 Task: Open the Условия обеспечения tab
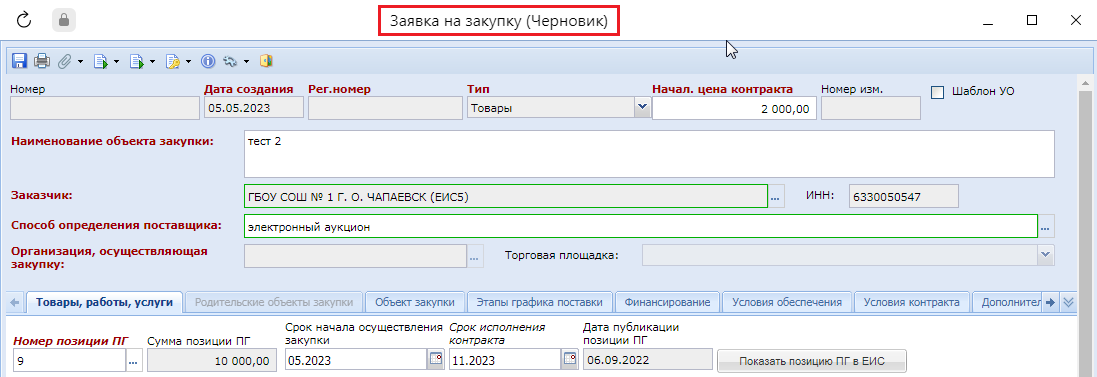point(787,302)
